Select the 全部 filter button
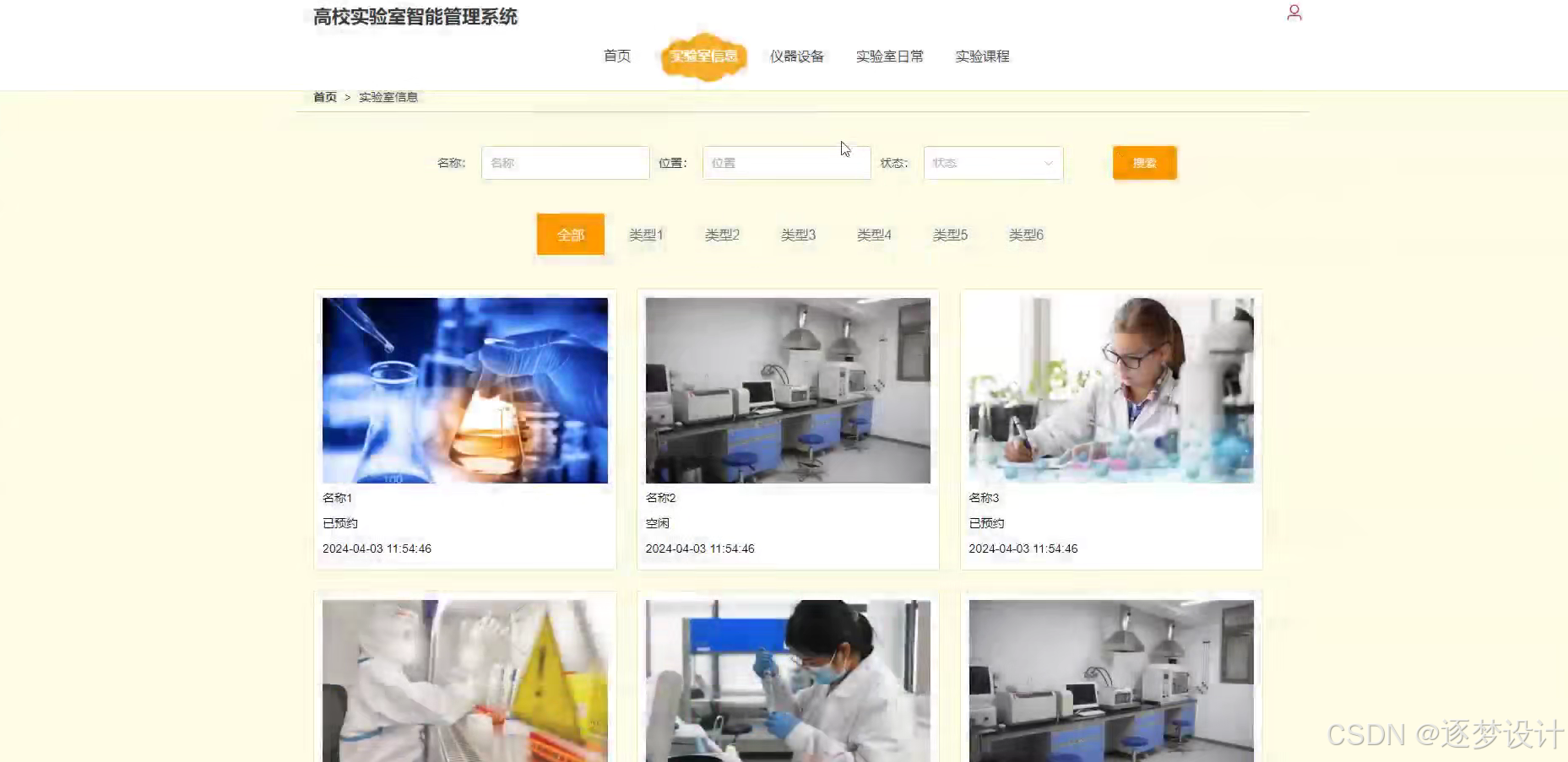 coord(570,235)
